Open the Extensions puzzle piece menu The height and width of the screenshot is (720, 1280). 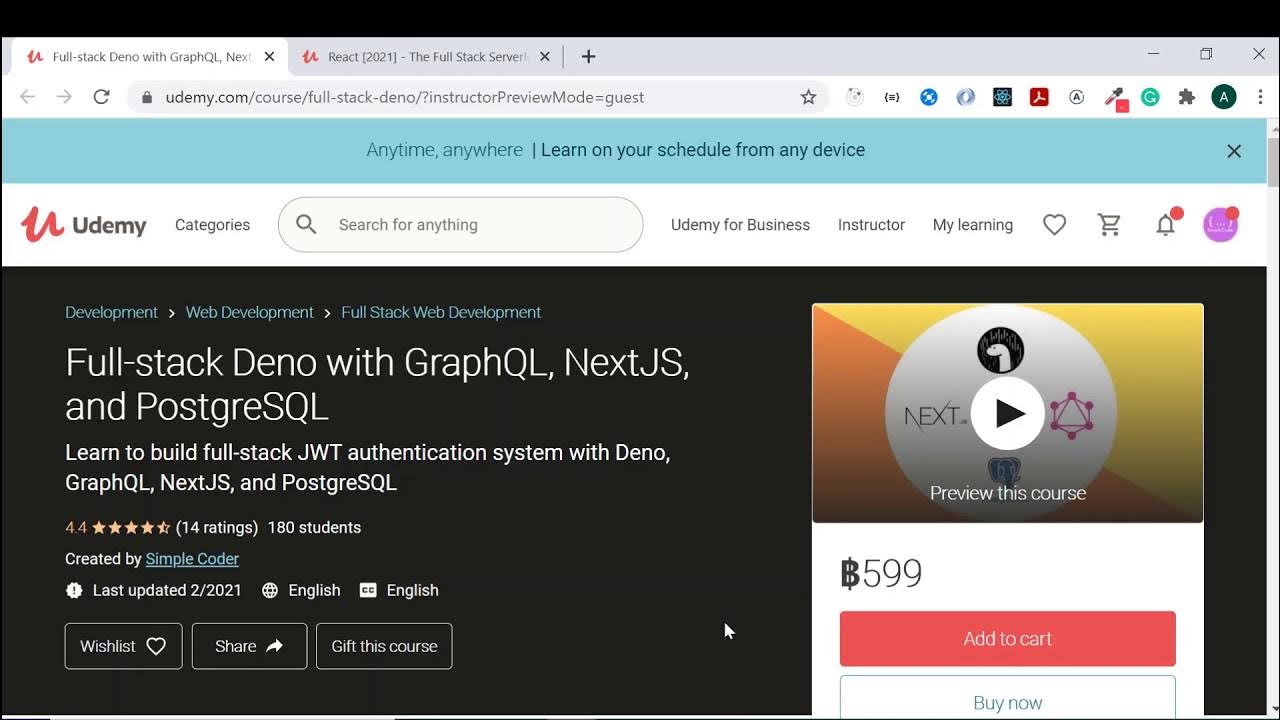pos(1187,97)
